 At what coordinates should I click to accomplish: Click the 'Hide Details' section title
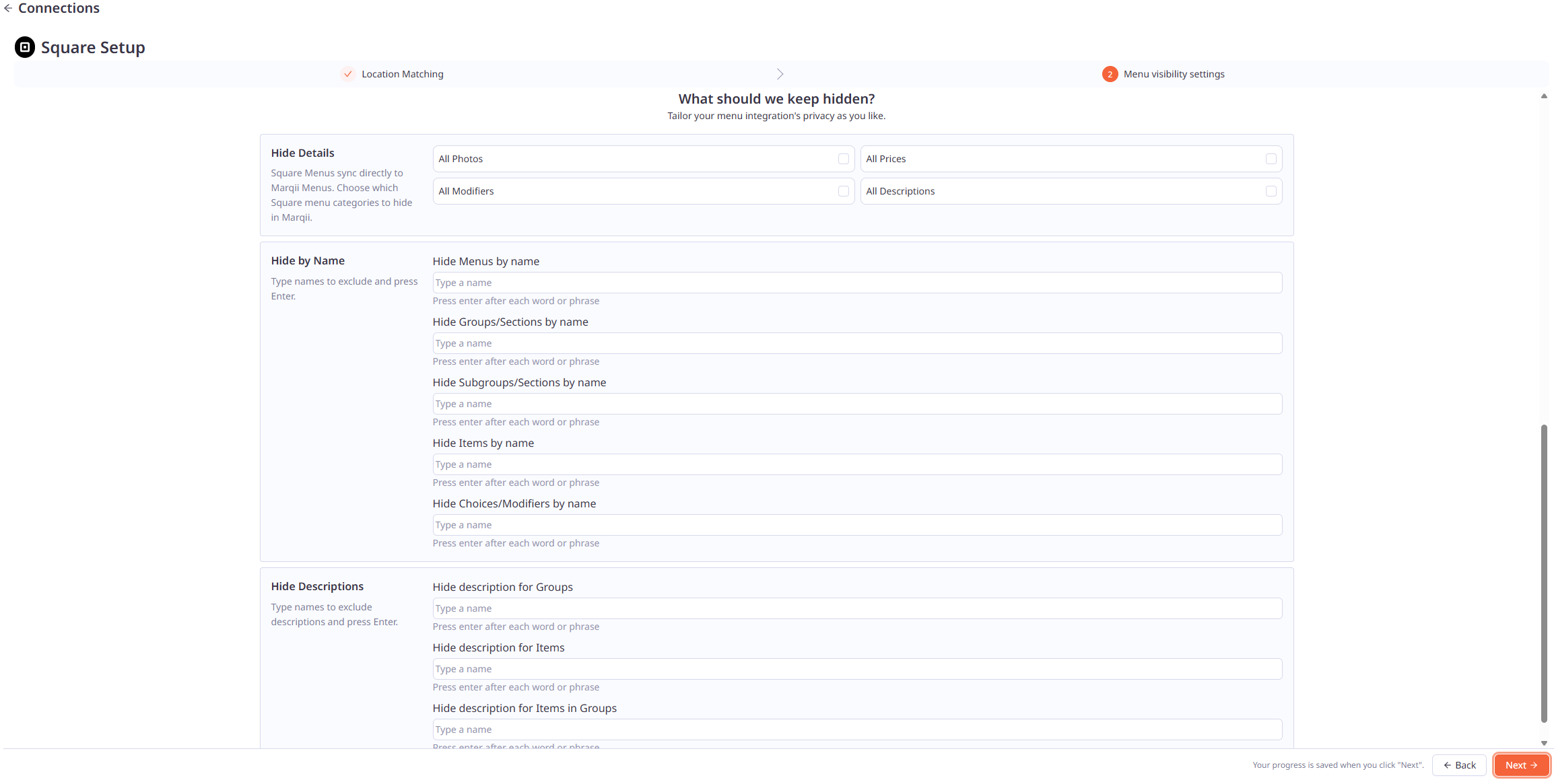click(x=302, y=153)
